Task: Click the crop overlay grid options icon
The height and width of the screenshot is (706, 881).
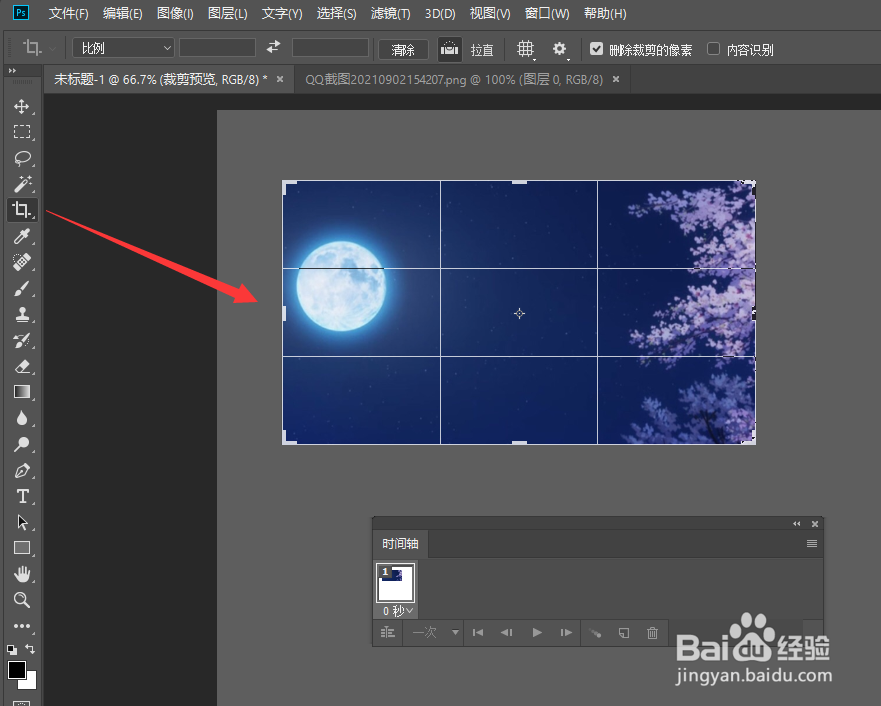Action: click(x=525, y=49)
